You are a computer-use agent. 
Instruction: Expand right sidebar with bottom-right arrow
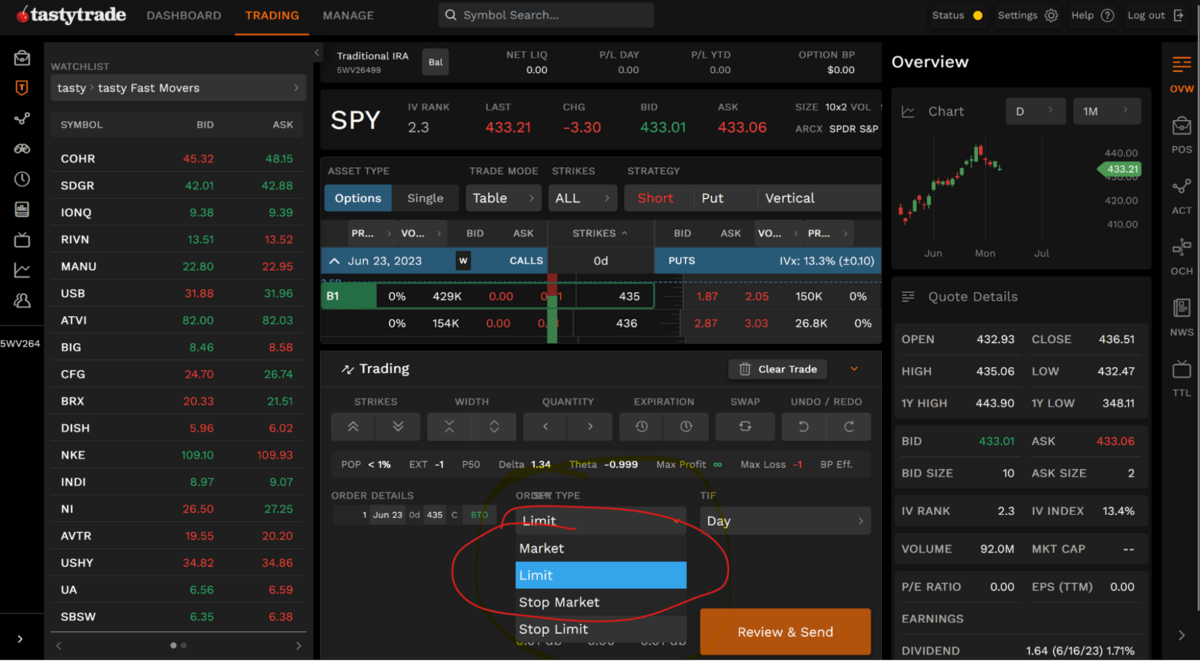[x=1182, y=635]
